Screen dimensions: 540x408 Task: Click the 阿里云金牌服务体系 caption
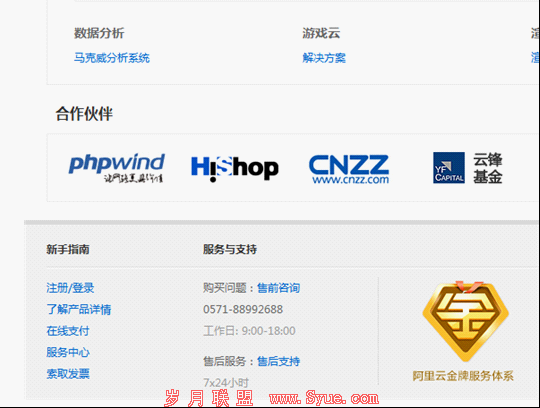pos(463,376)
